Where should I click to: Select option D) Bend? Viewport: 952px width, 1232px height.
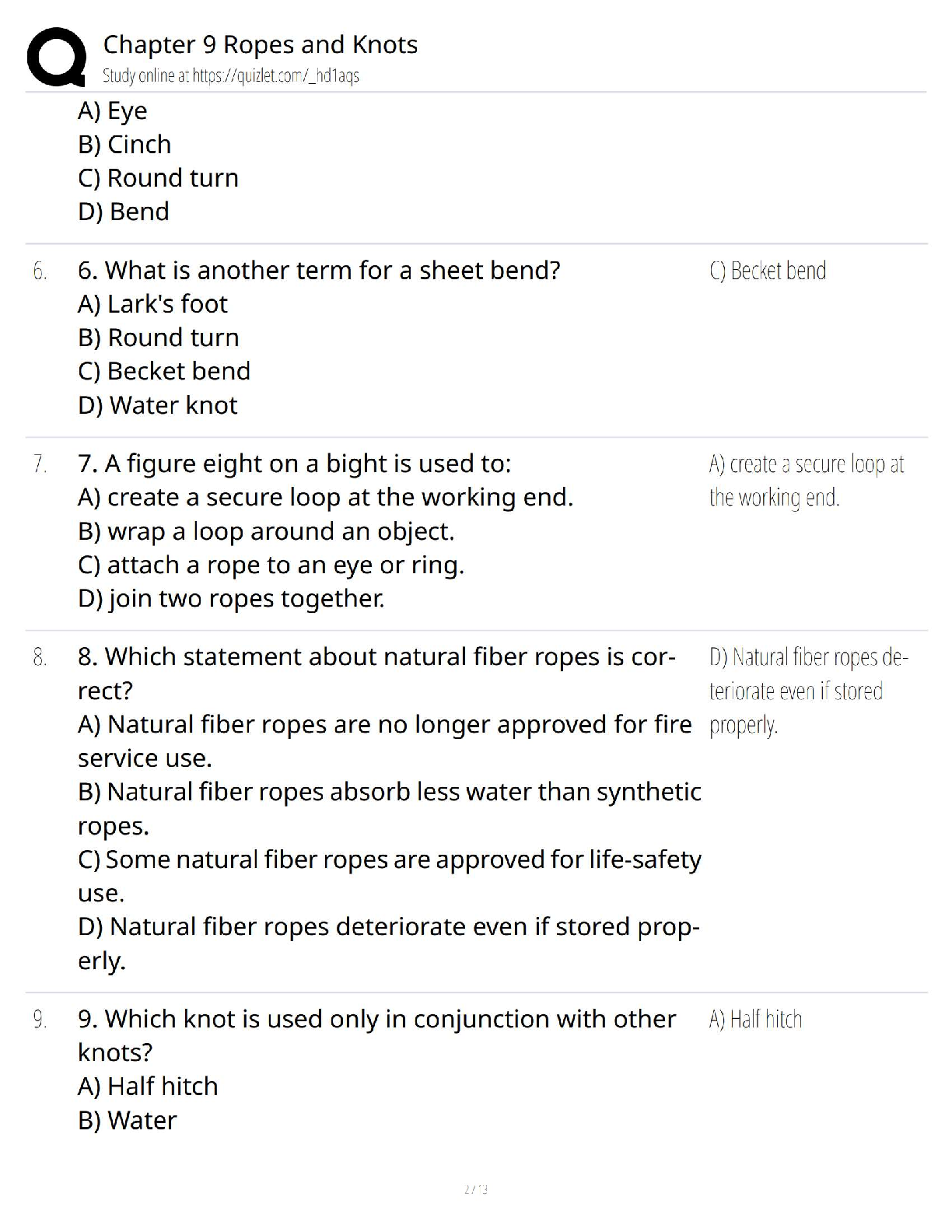124,212
